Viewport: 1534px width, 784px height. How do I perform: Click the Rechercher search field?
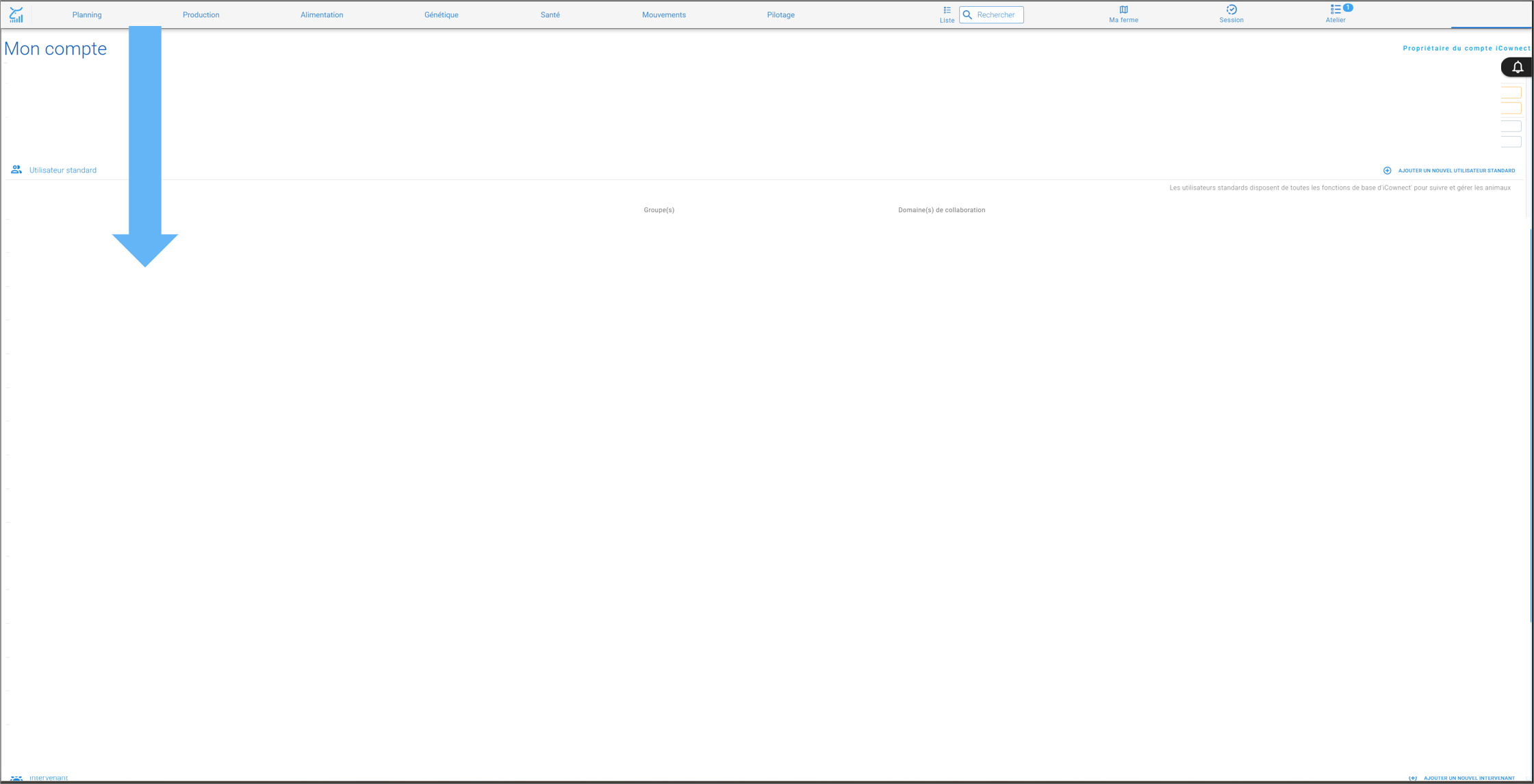(x=992, y=15)
